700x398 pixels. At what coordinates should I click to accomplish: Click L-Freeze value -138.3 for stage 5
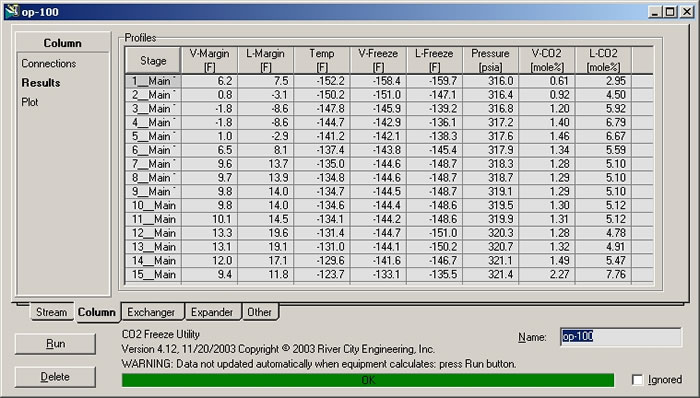coord(434,137)
